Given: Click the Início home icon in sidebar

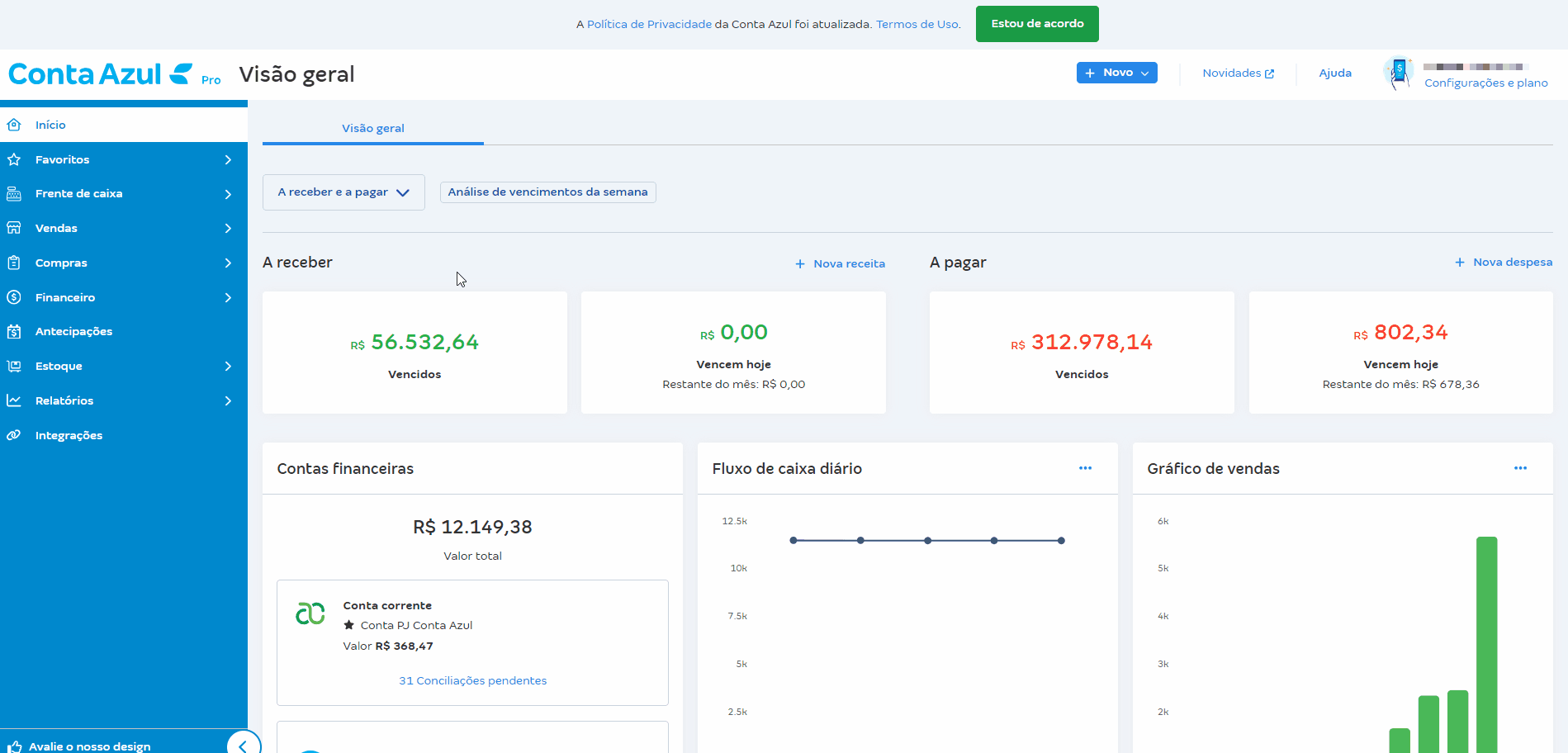Looking at the screenshot, I should [x=14, y=125].
